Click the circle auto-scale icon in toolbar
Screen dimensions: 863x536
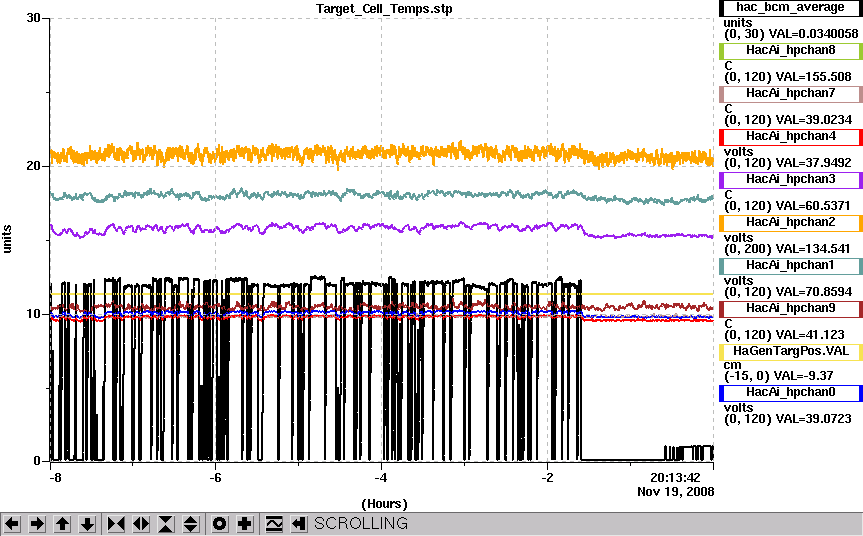pyautogui.click(x=219, y=523)
